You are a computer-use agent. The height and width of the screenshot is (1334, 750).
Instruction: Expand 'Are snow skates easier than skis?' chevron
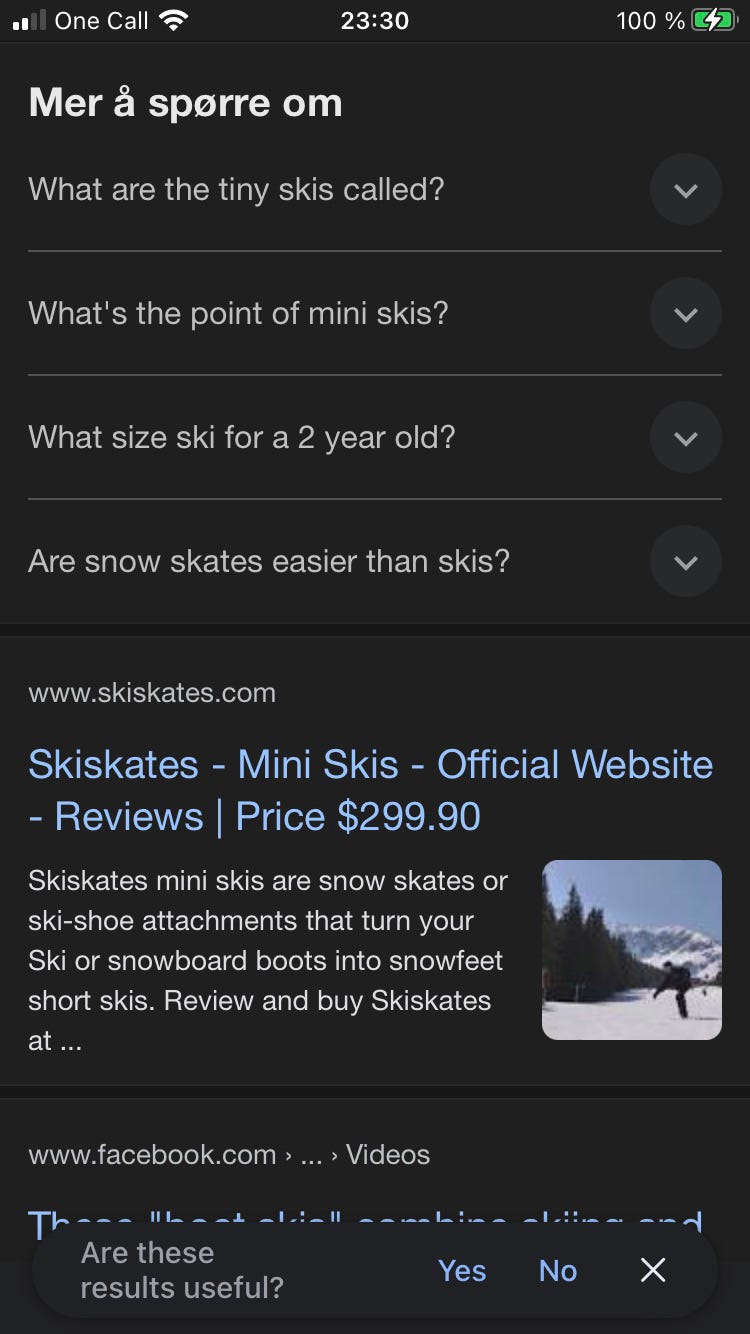pyautogui.click(x=685, y=562)
